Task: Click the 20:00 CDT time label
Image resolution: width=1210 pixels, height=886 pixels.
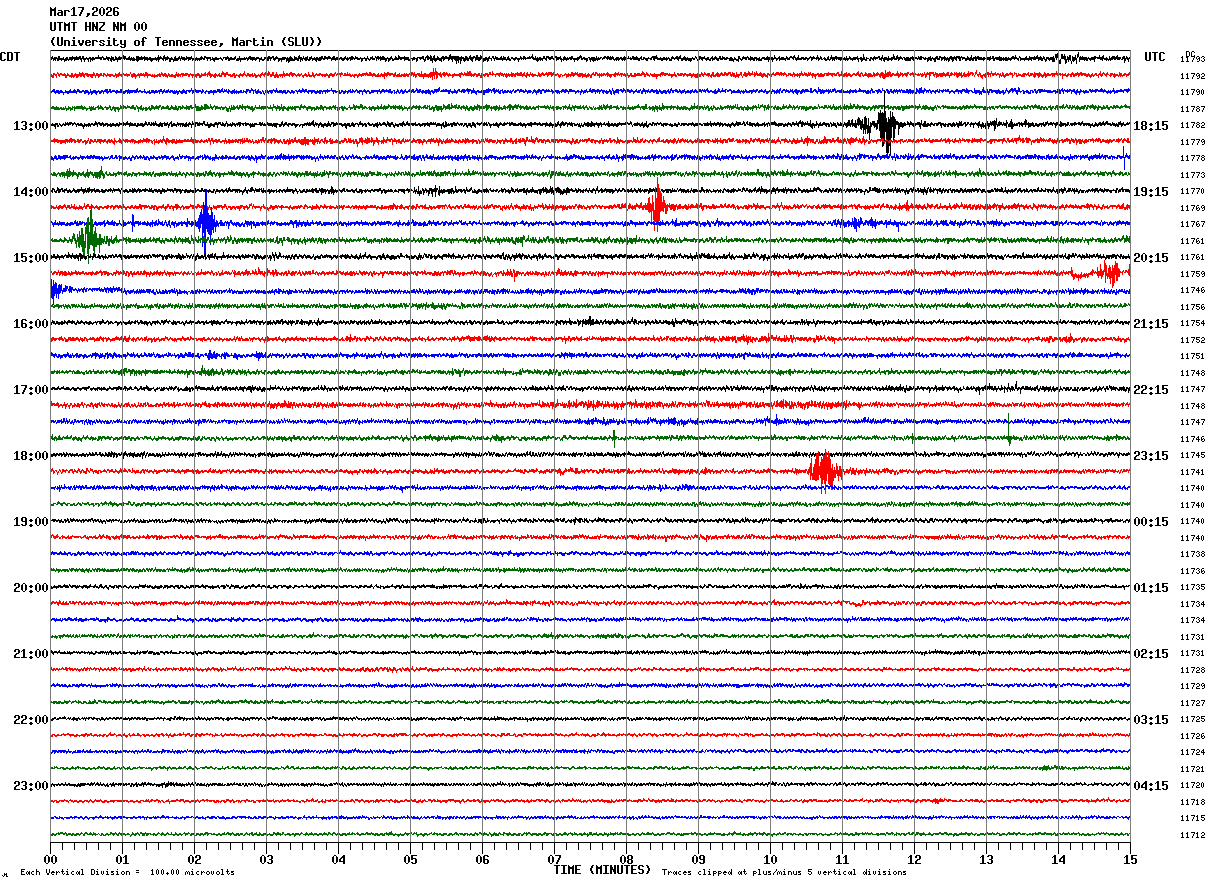Action: coord(30,587)
